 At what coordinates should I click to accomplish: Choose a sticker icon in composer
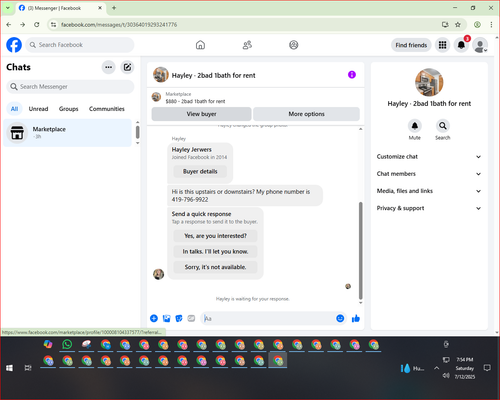tap(179, 318)
